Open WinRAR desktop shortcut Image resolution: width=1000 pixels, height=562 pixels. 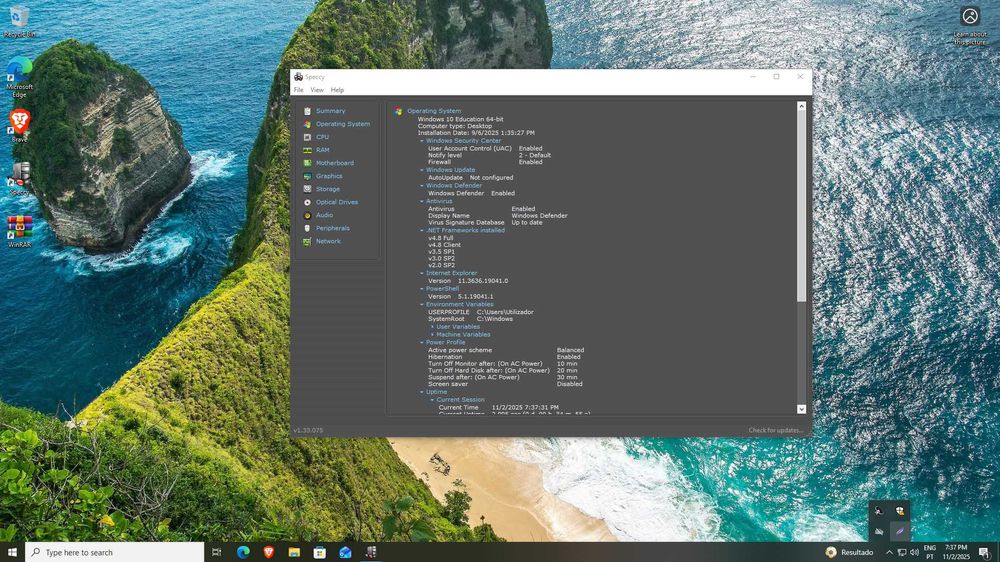(x=19, y=232)
